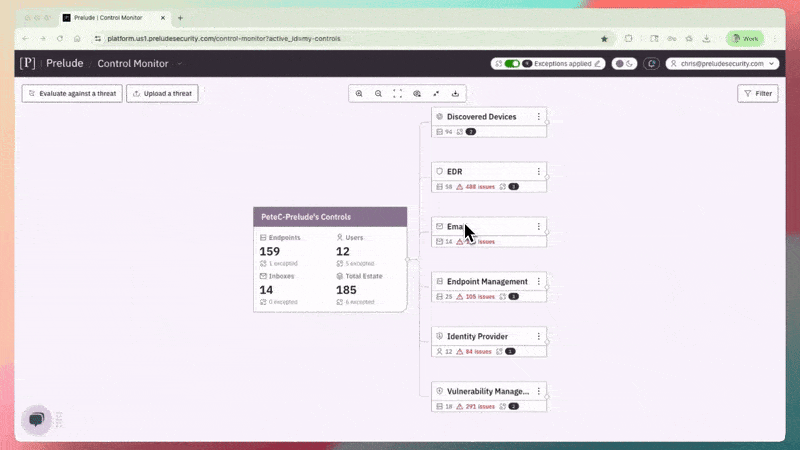This screenshot has height=450, width=800.
Task: Click the Discovered Devices exceptions badge
Action: (x=470, y=132)
